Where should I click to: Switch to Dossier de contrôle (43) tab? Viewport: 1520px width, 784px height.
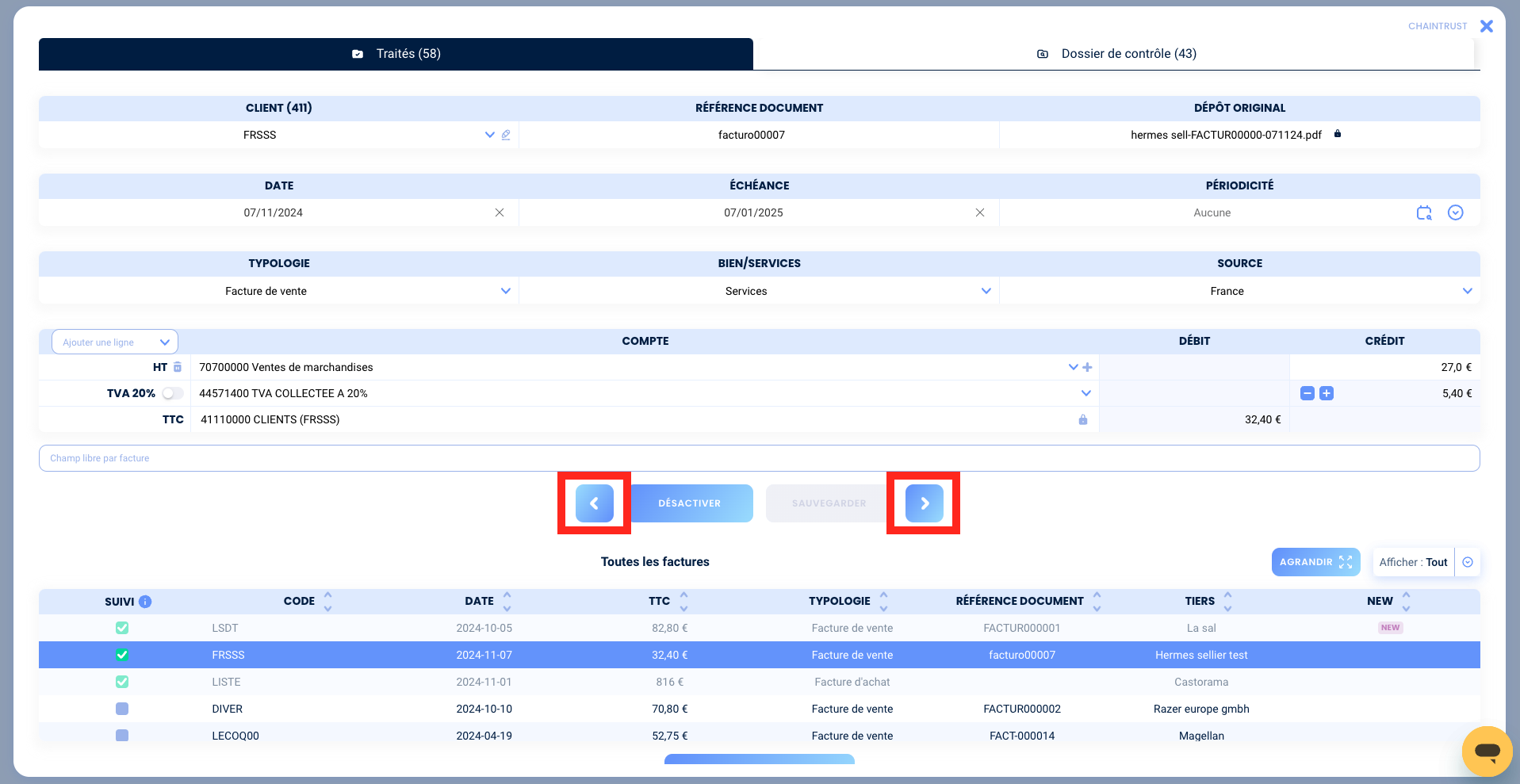pyautogui.click(x=1116, y=54)
